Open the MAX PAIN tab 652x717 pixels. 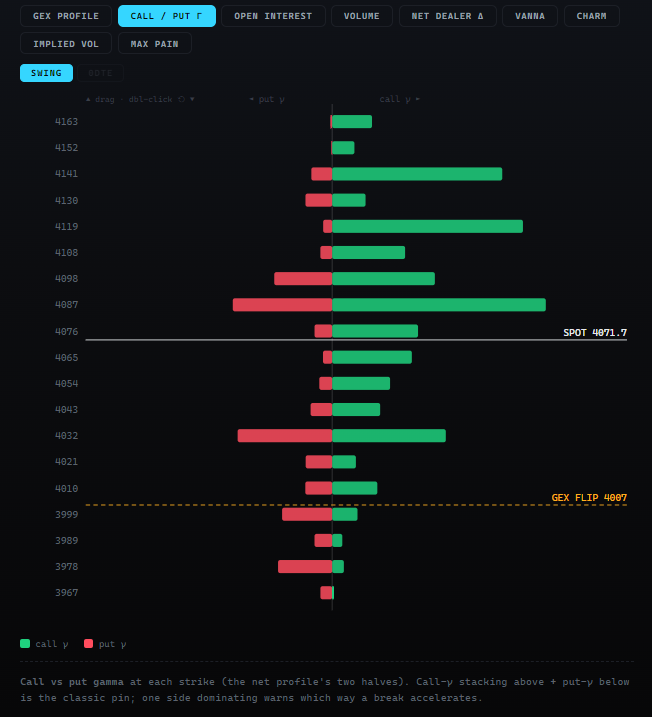(155, 43)
